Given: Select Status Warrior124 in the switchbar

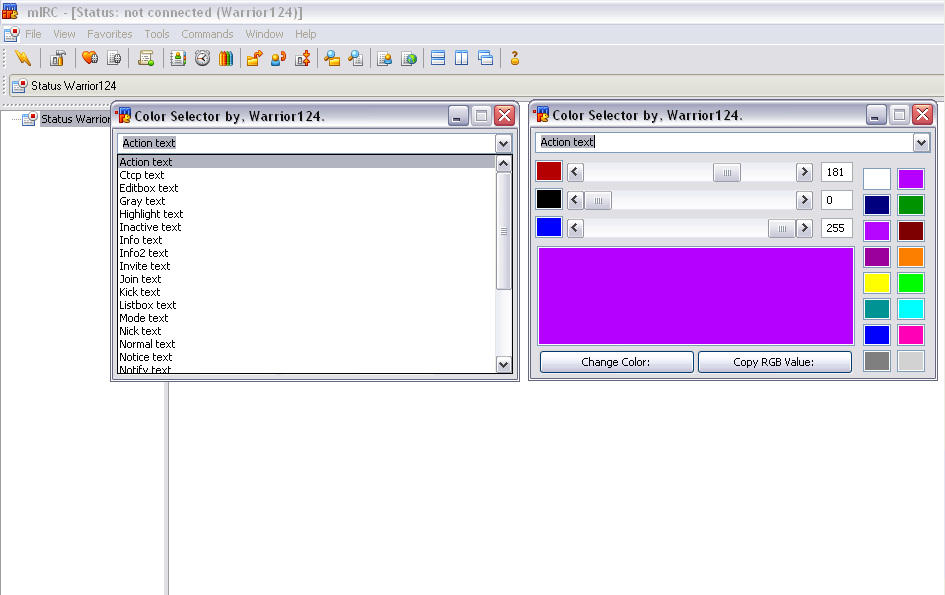Looking at the screenshot, I should [64, 86].
